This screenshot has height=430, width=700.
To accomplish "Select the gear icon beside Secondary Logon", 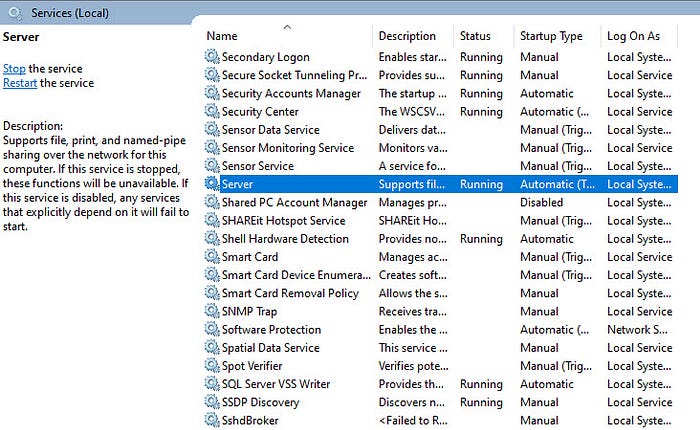I will pos(212,57).
